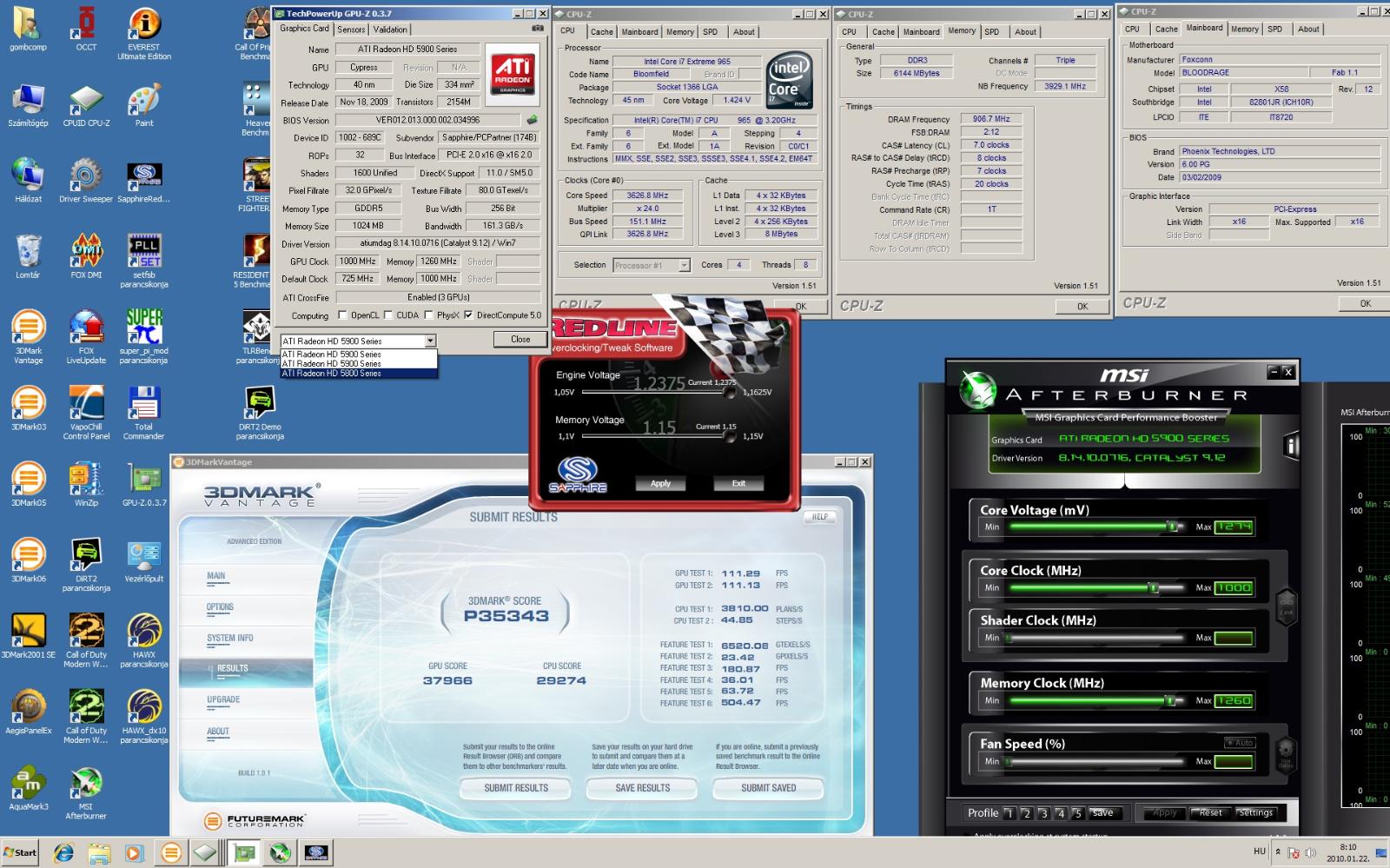Choose ATI Radeon HD 5800 Series option

tap(358, 374)
